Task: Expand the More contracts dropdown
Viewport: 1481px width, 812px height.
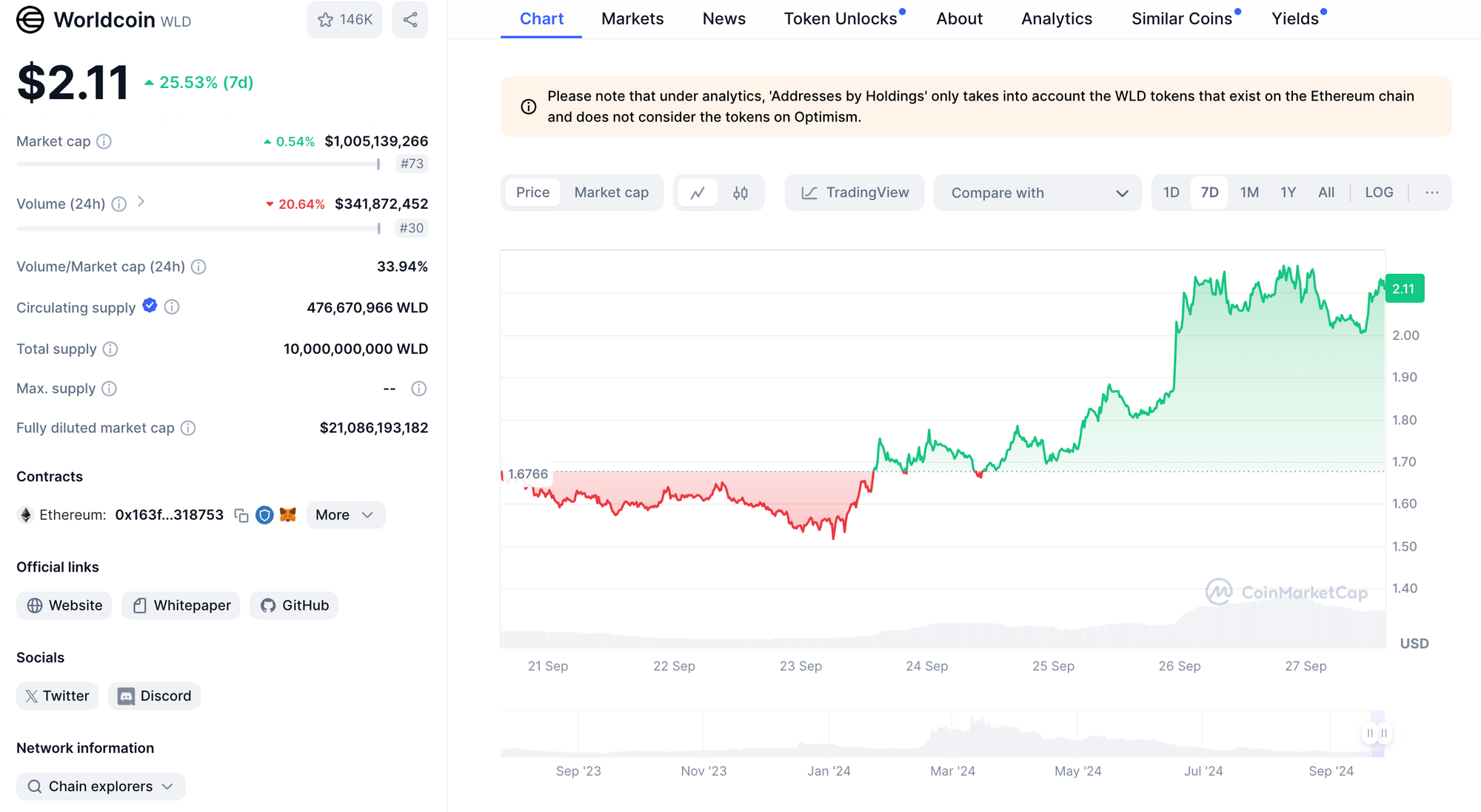Action: [x=345, y=515]
